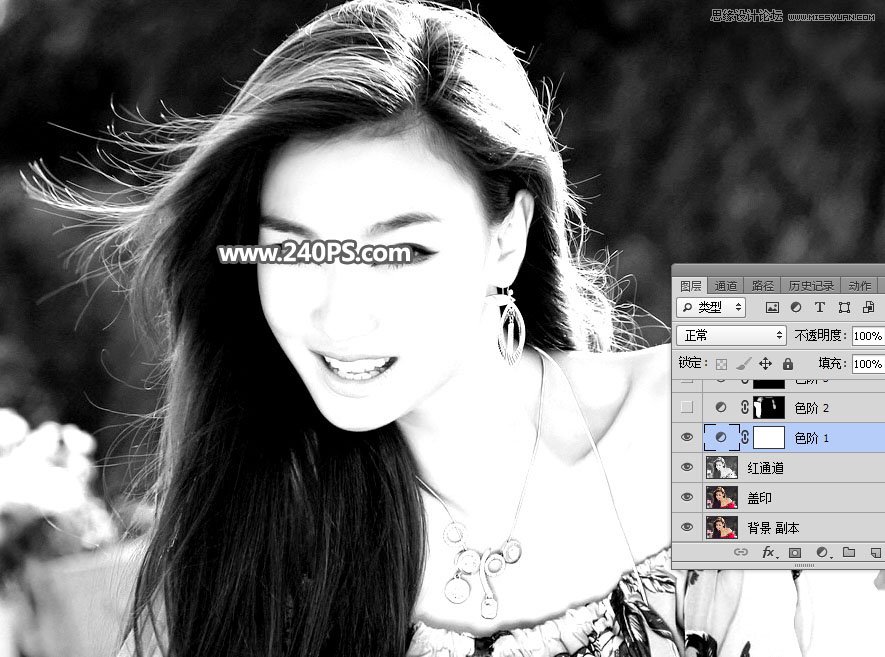Open the 类型 layer filter dropdown
This screenshot has height=657, width=885.
click(711, 307)
